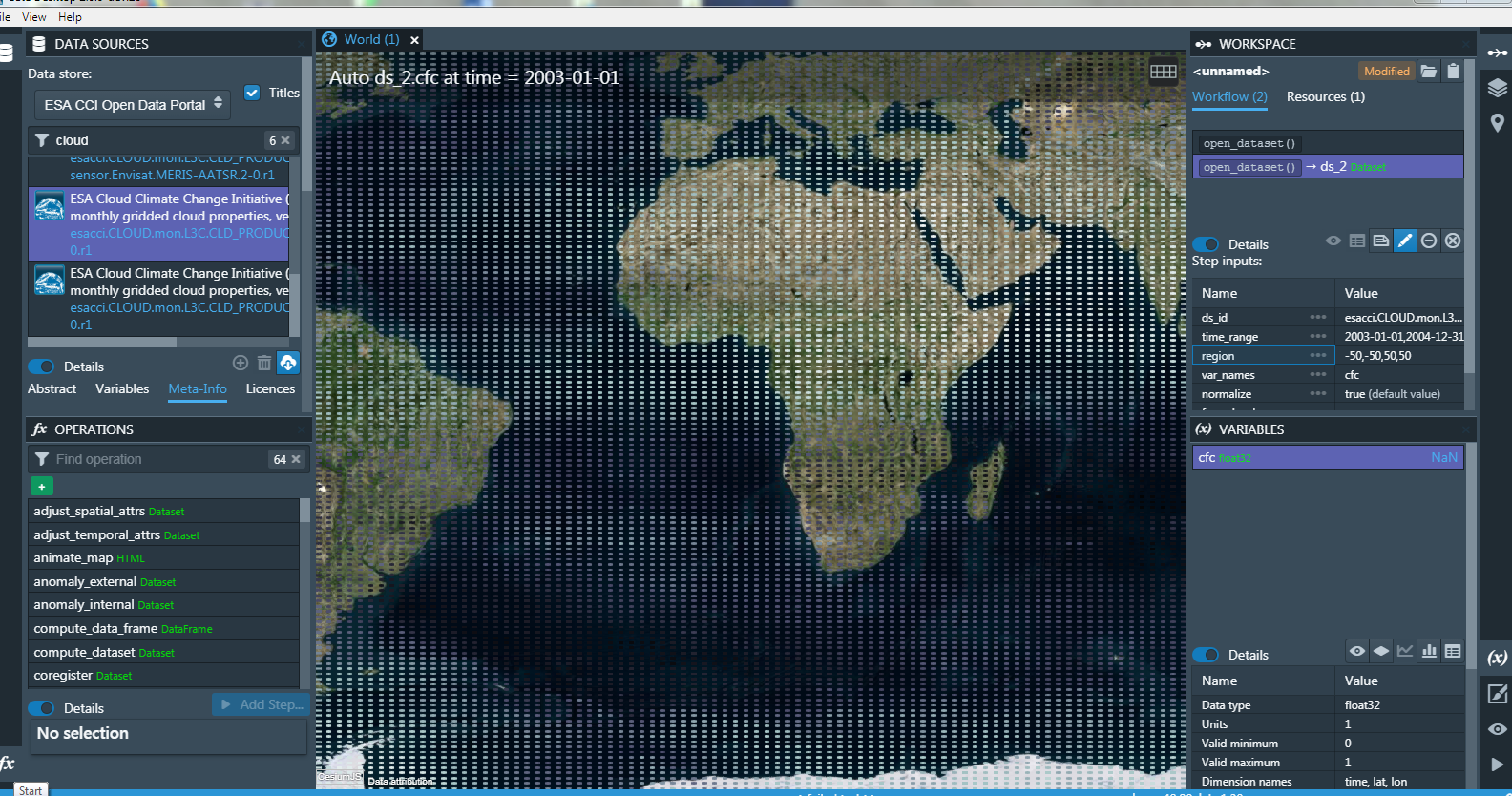1512x796 pixels.
Task: Select the Licences tab
Action: click(270, 388)
